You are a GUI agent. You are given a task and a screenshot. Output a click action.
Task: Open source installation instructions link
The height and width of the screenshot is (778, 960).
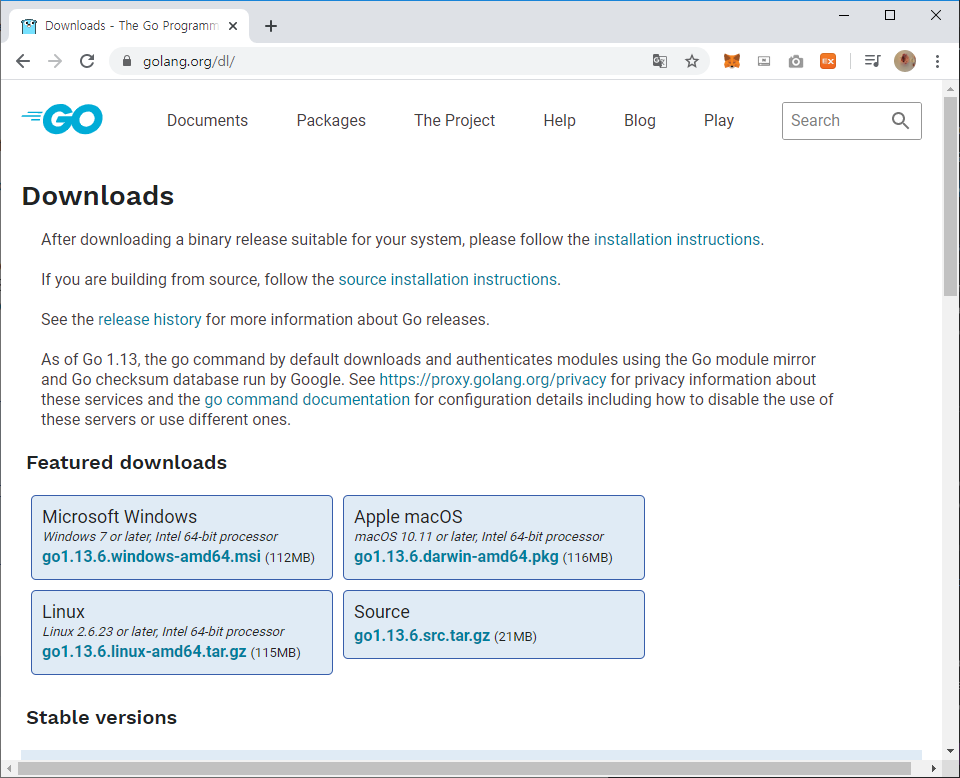click(448, 279)
